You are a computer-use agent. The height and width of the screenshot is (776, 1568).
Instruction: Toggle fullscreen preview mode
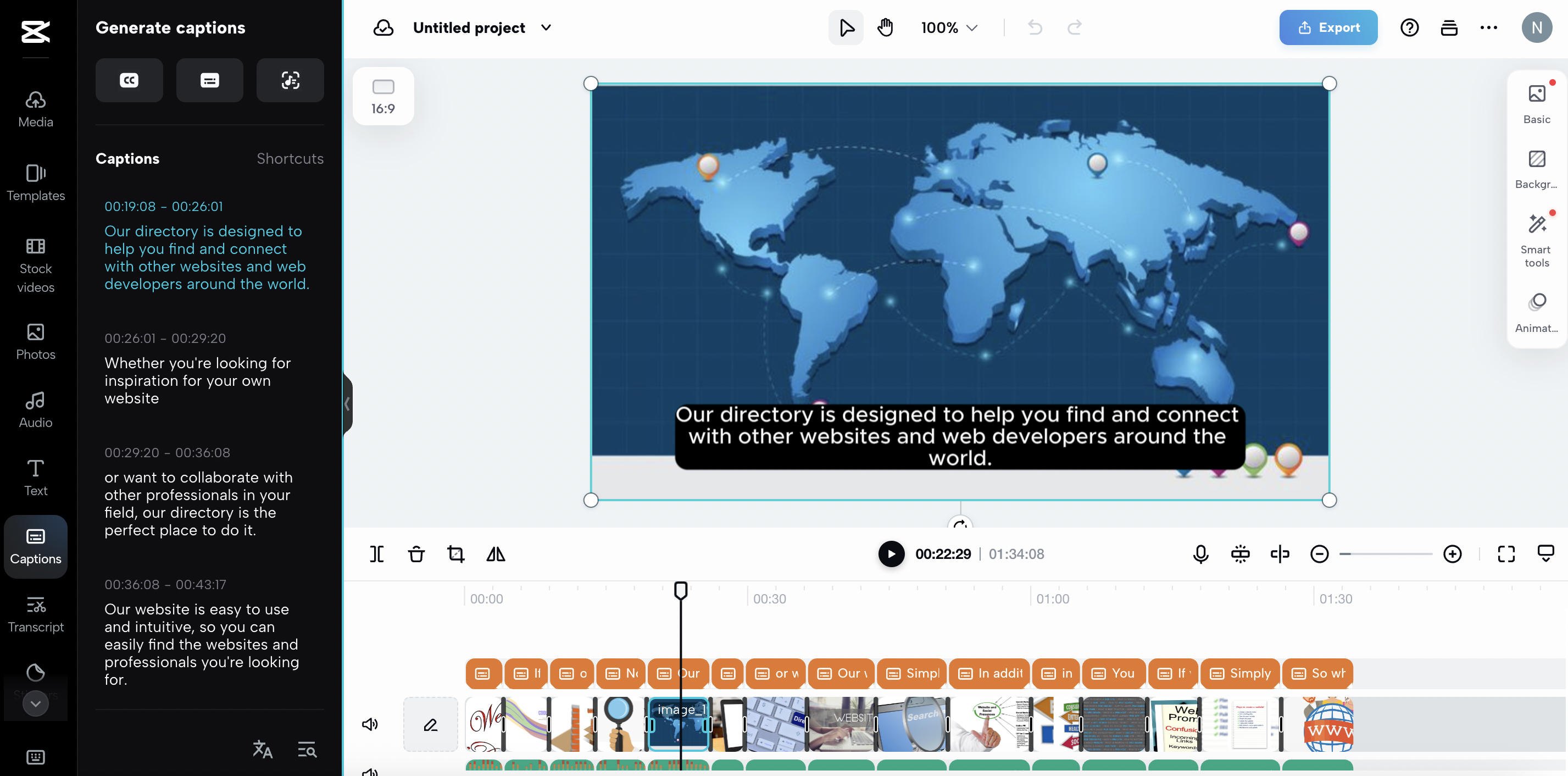pyautogui.click(x=1506, y=553)
